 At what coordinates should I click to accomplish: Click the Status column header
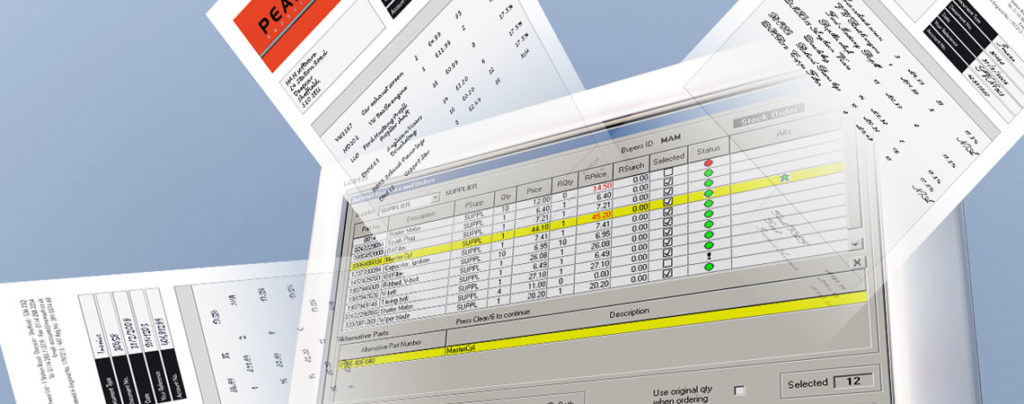tap(709, 151)
